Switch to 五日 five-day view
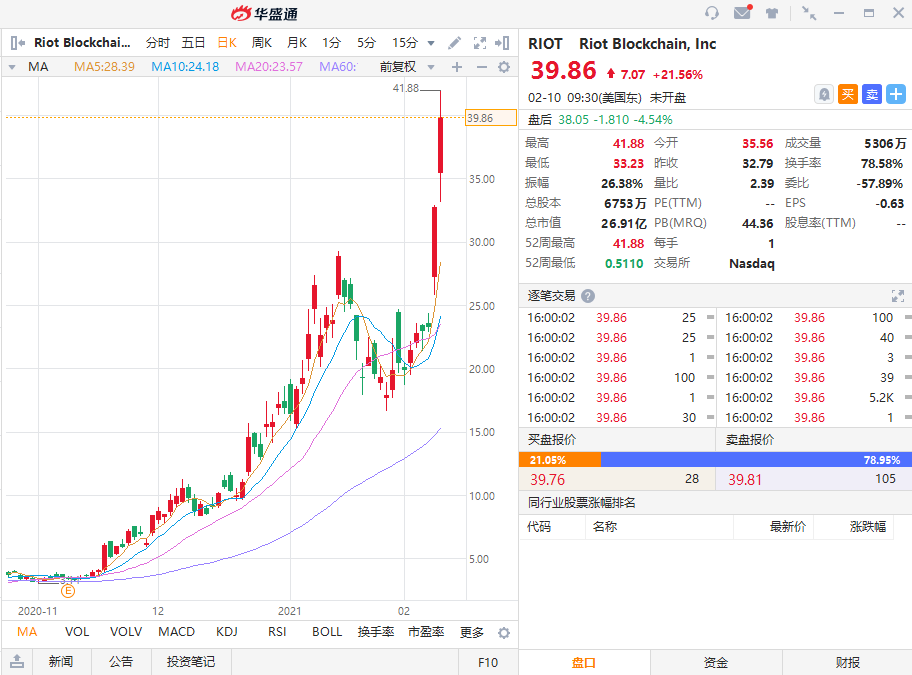Image resolution: width=912 pixels, height=675 pixels. pyautogui.click(x=193, y=42)
